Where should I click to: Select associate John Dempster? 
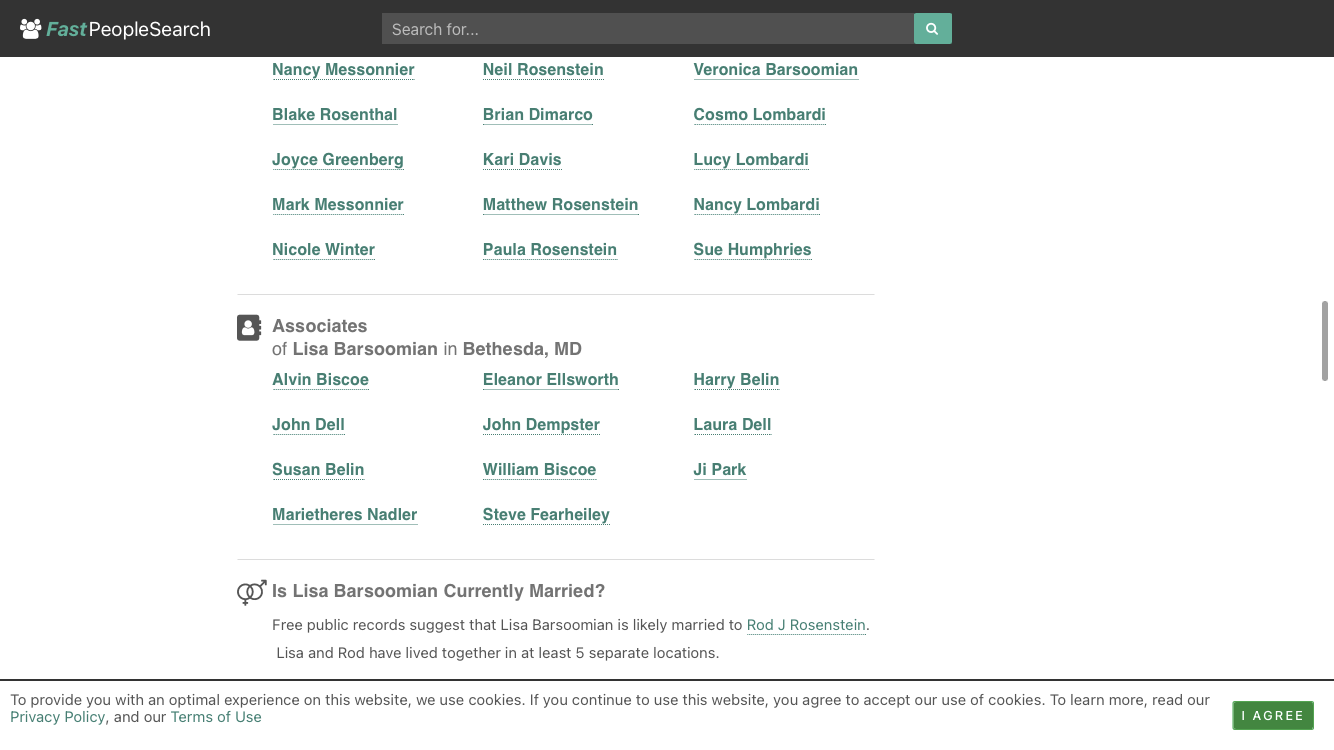(x=541, y=424)
